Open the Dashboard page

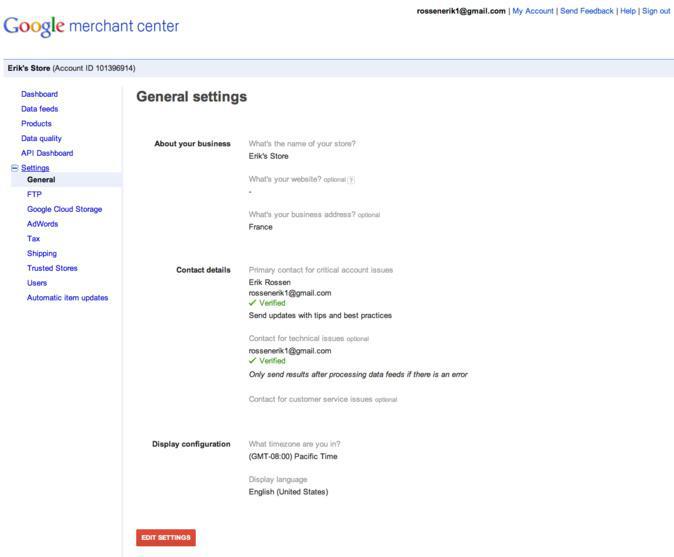39,94
